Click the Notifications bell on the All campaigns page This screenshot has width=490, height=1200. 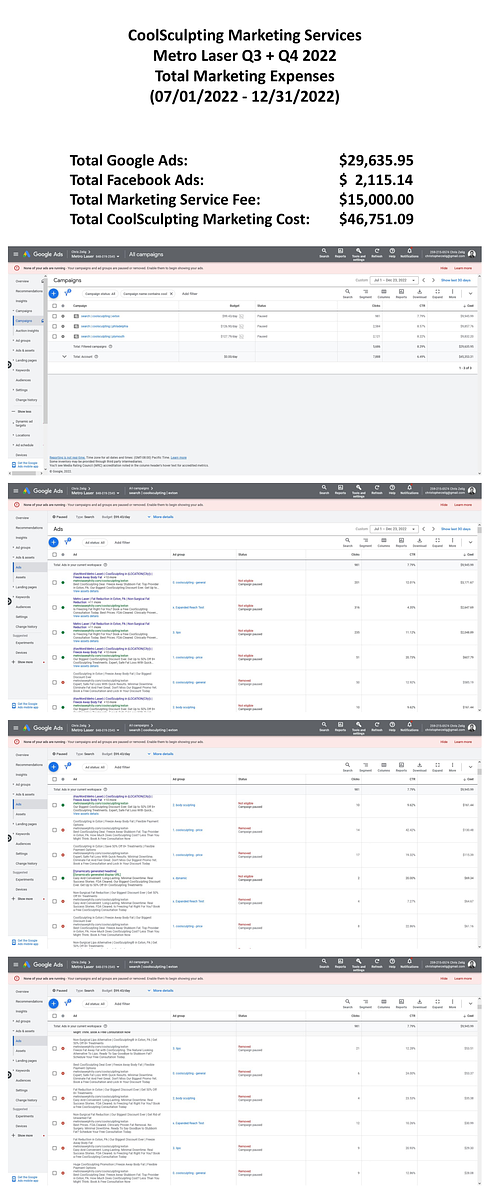tap(409, 251)
